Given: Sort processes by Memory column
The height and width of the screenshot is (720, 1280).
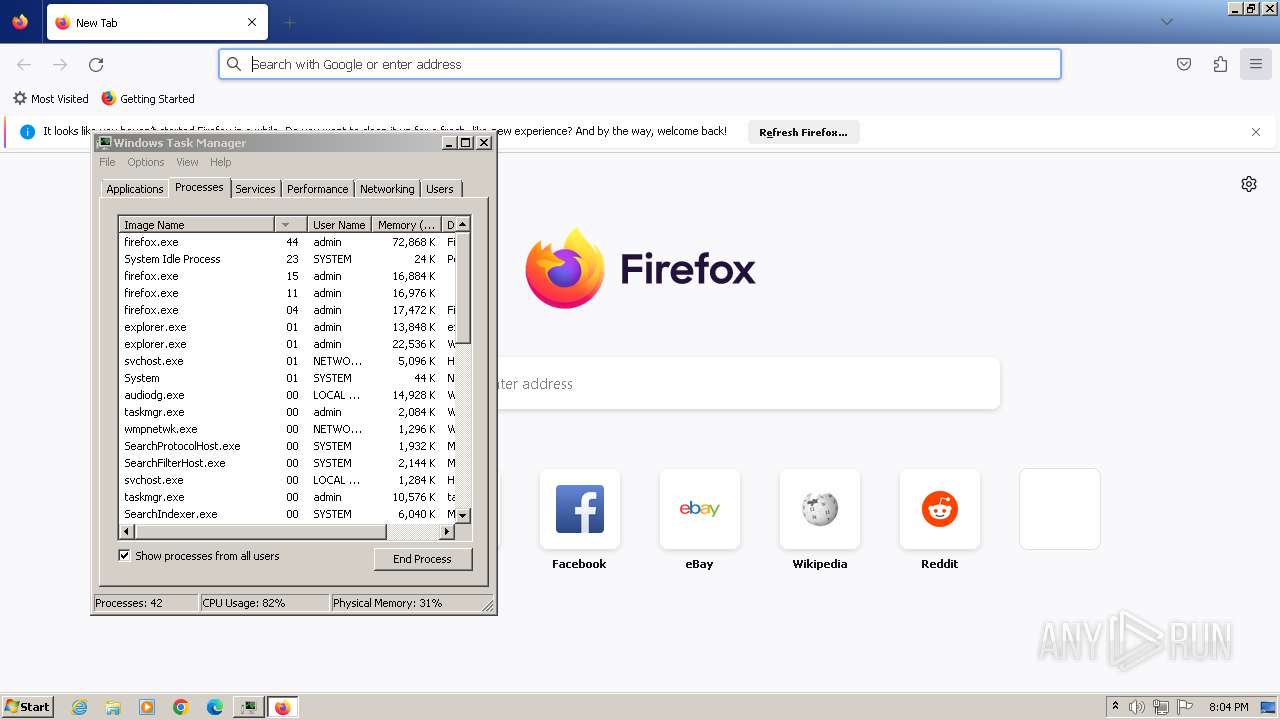Looking at the screenshot, I should click(x=407, y=225).
